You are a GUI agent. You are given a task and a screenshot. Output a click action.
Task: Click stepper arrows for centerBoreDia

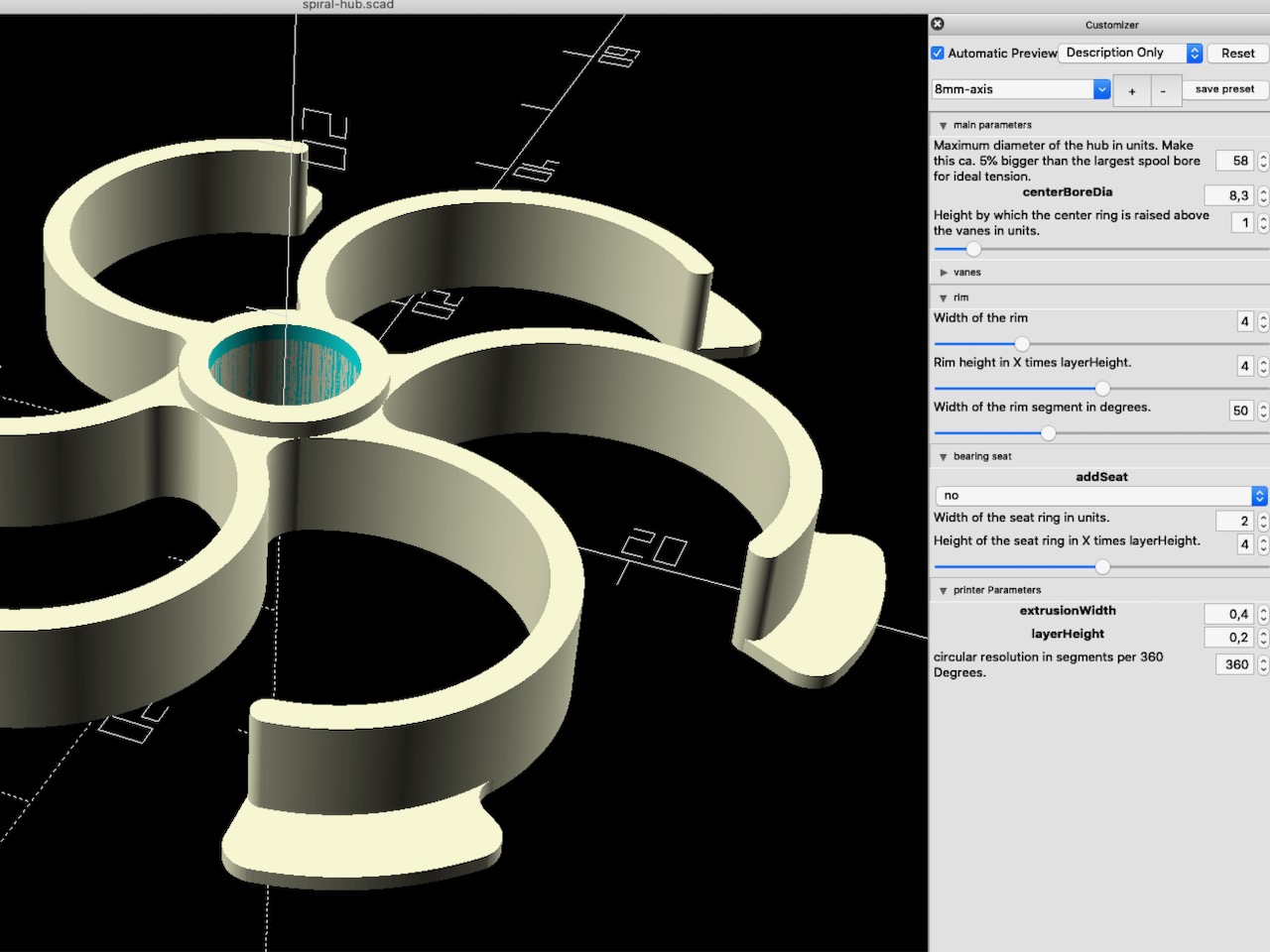[1262, 196]
